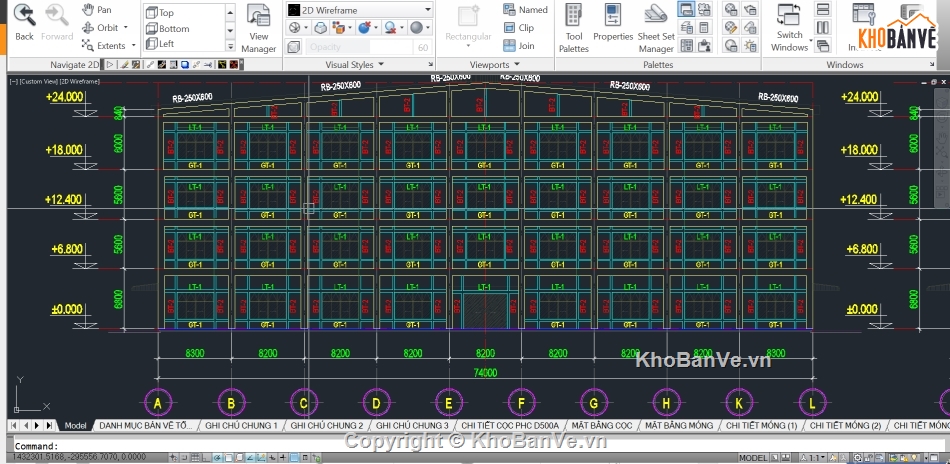Click the Back navigation icon
Image resolution: width=950 pixels, height=464 pixels.
coord(24,16)
